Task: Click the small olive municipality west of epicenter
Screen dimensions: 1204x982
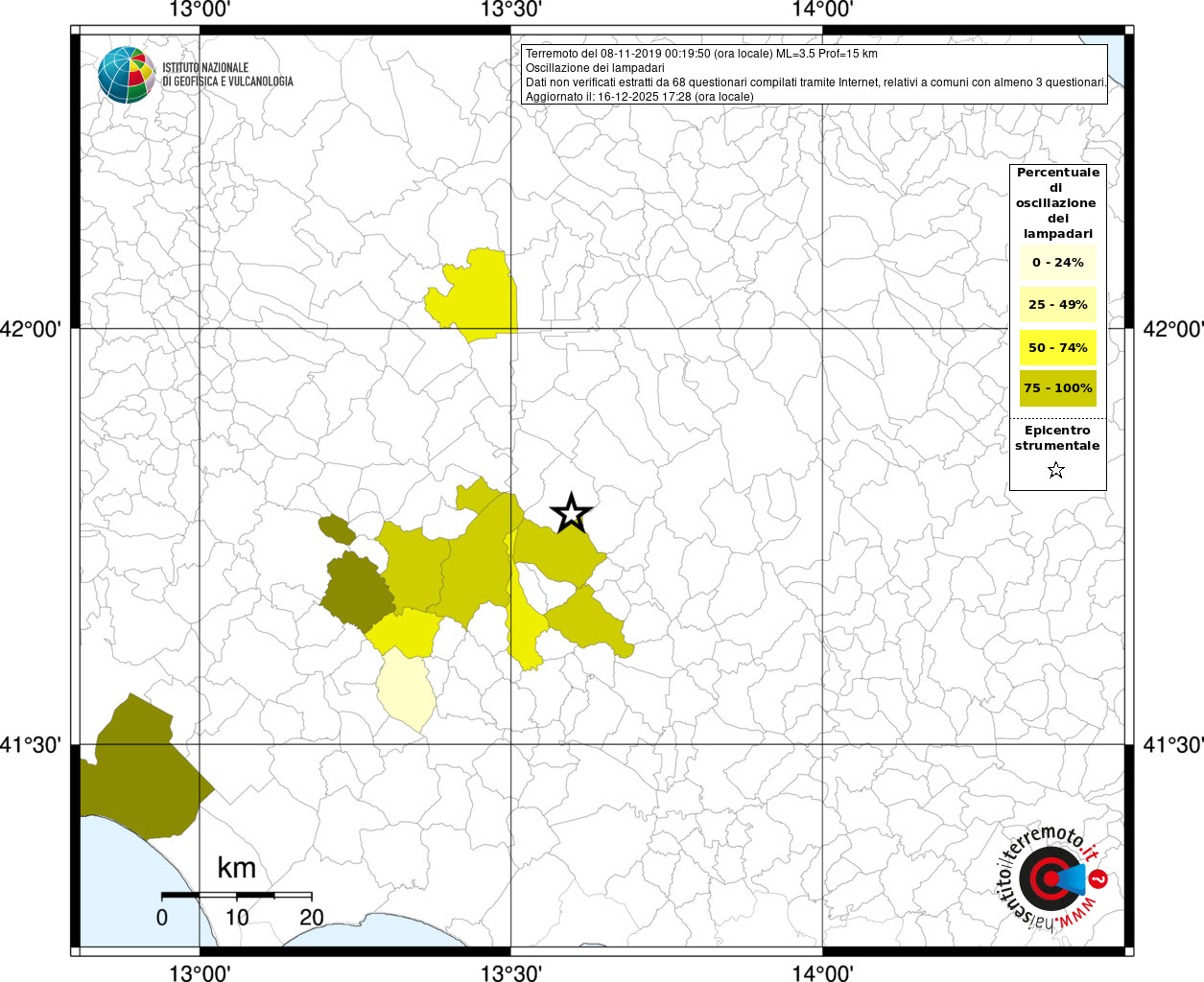Action: coord(336,529)
